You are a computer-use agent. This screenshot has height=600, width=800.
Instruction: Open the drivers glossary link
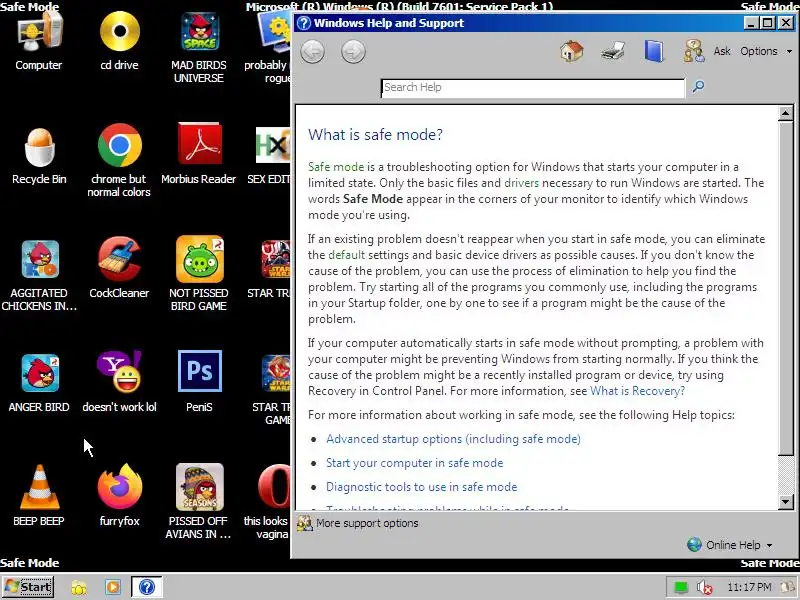coord(521,183)
